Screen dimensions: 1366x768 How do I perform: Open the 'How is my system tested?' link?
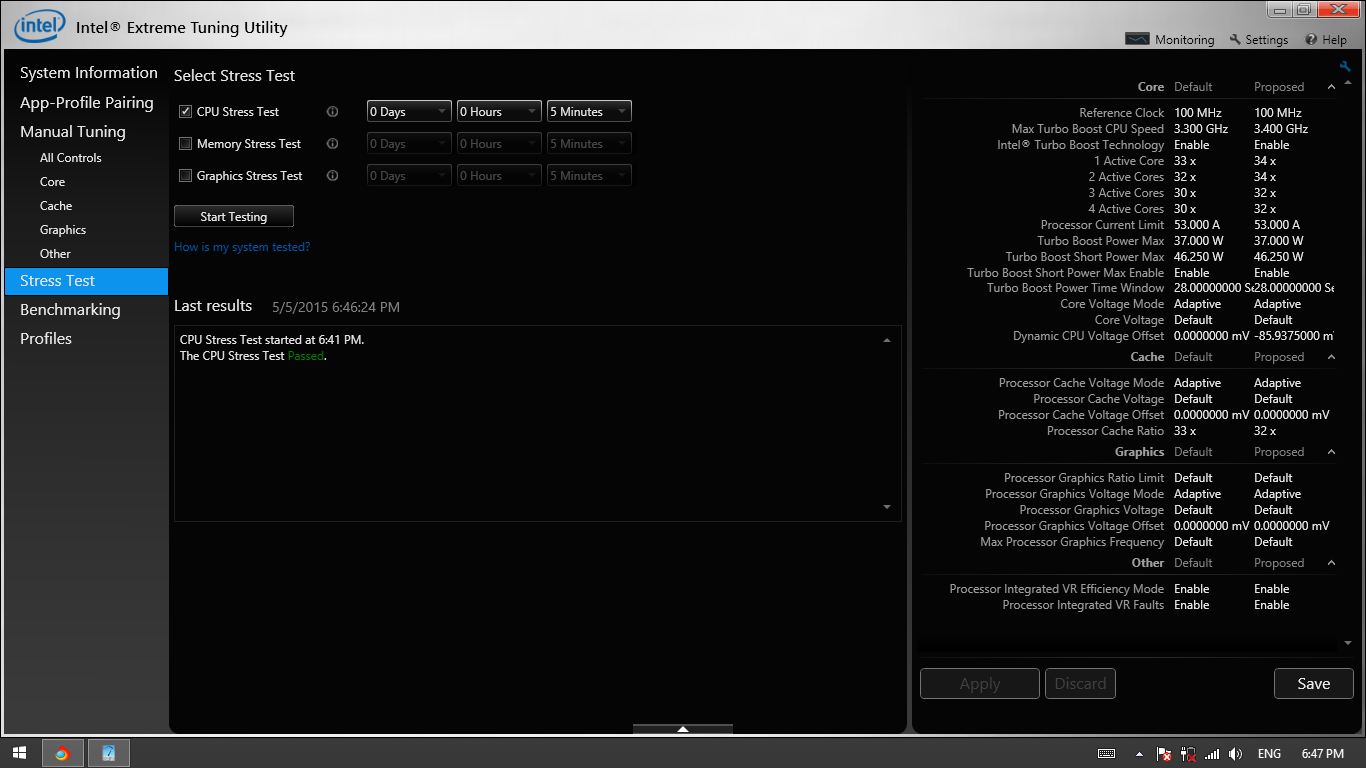(x=242, y=247)
